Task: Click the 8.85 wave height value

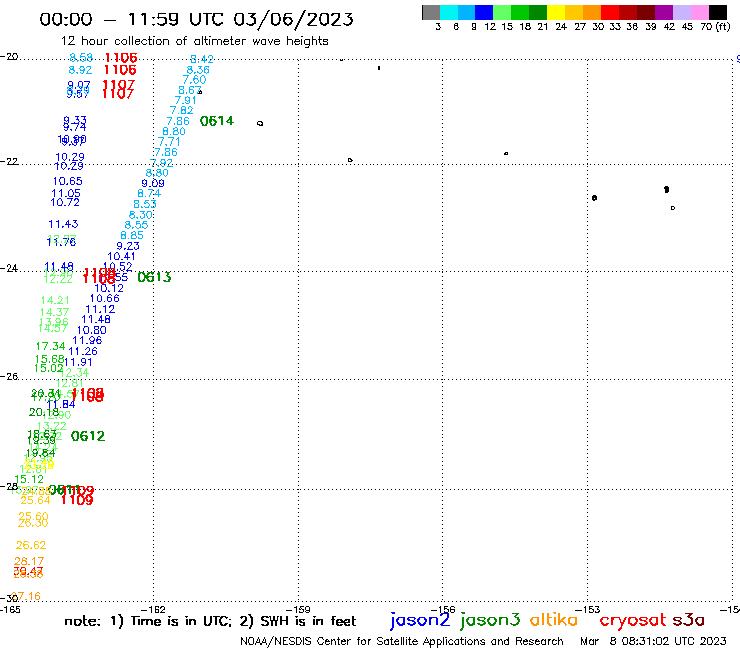Action: coord(132,236)
